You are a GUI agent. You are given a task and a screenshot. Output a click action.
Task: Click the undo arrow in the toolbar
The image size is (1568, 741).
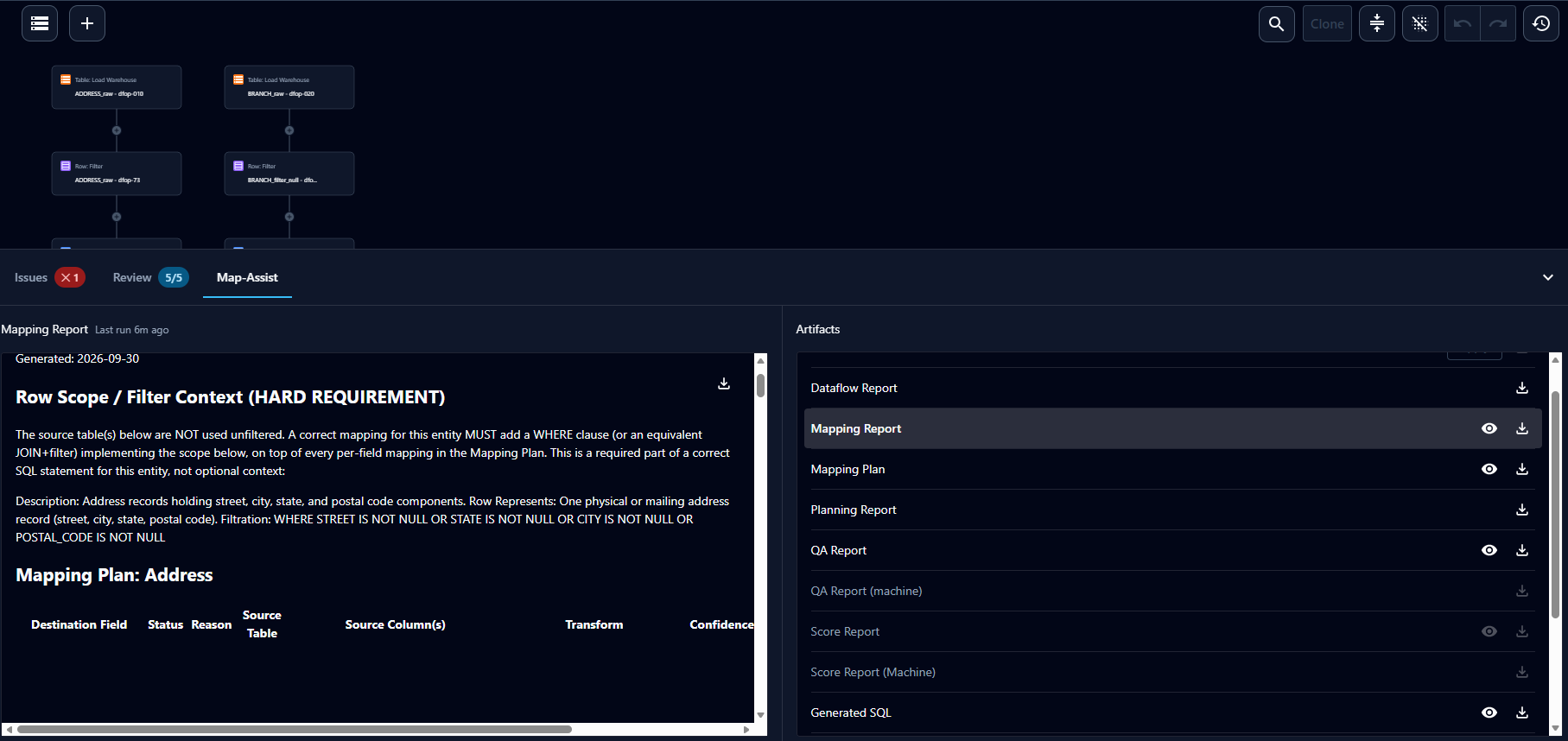[x=1463, y=23]
